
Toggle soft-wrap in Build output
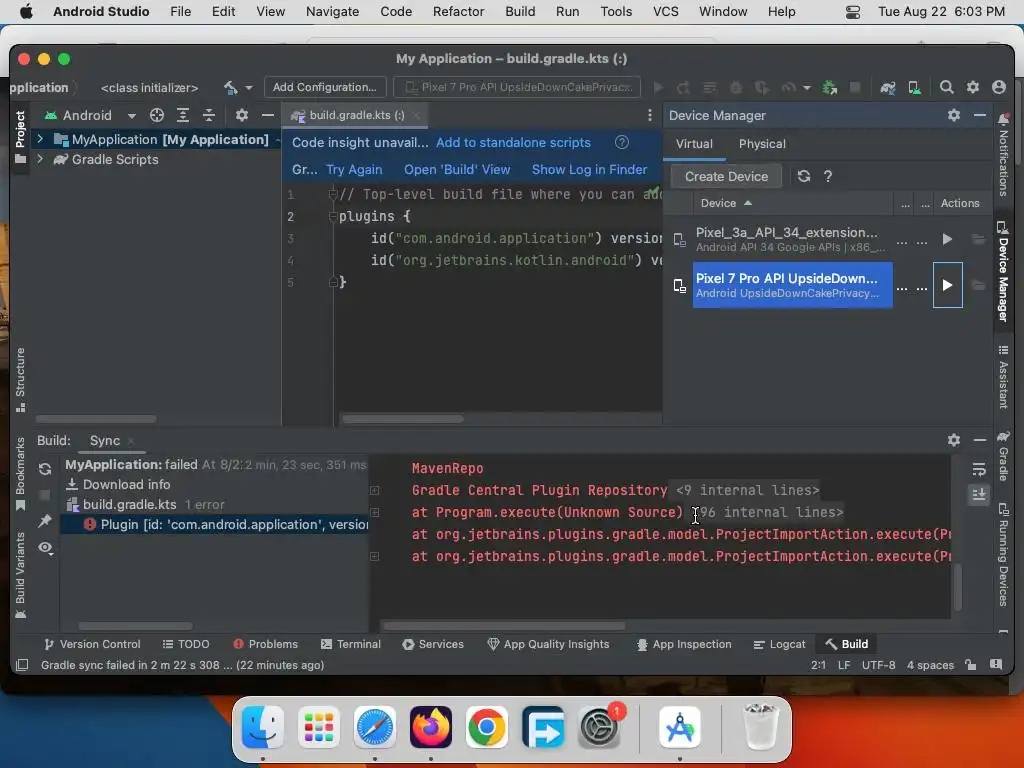978,470
